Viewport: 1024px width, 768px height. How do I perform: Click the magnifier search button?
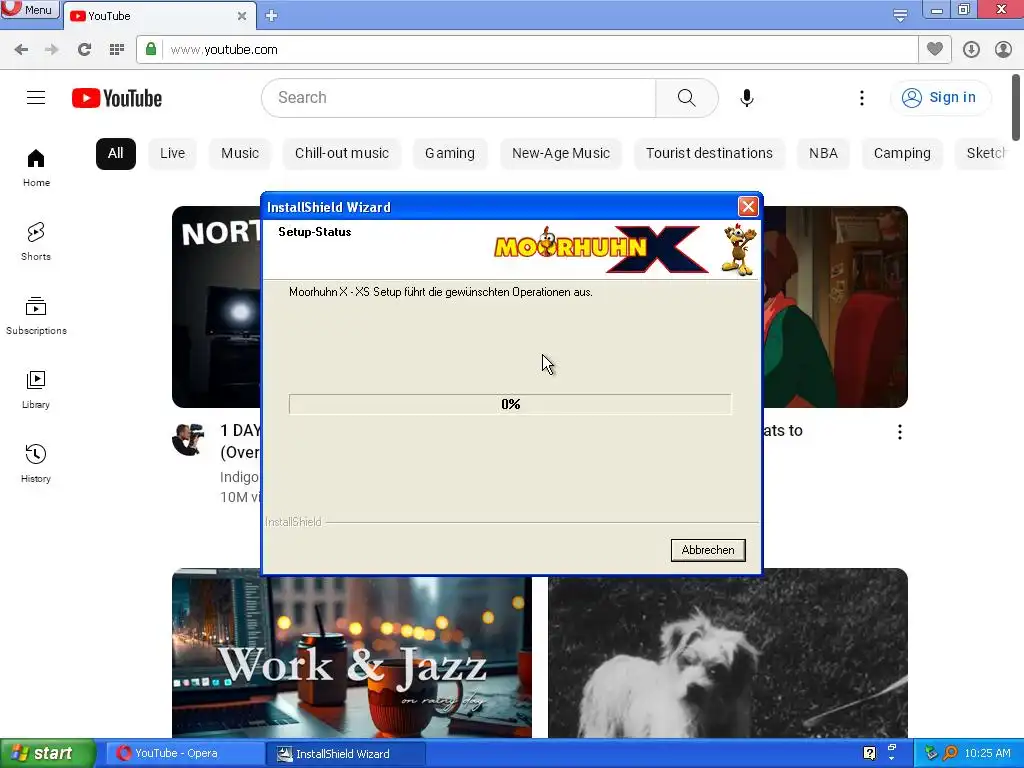(x=686, y=98)
